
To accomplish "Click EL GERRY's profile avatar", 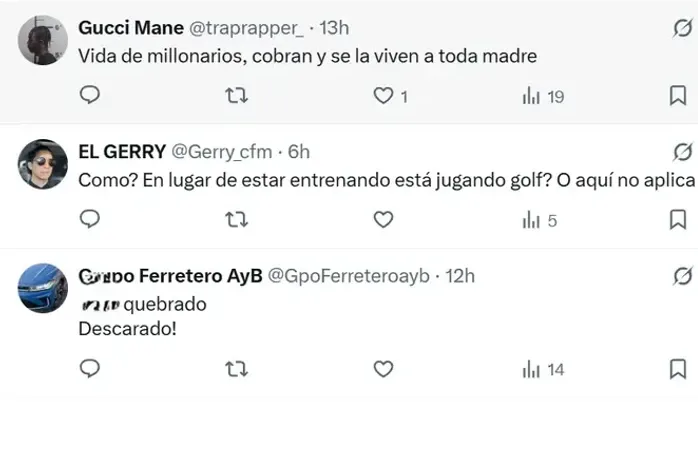I will 43,164.
